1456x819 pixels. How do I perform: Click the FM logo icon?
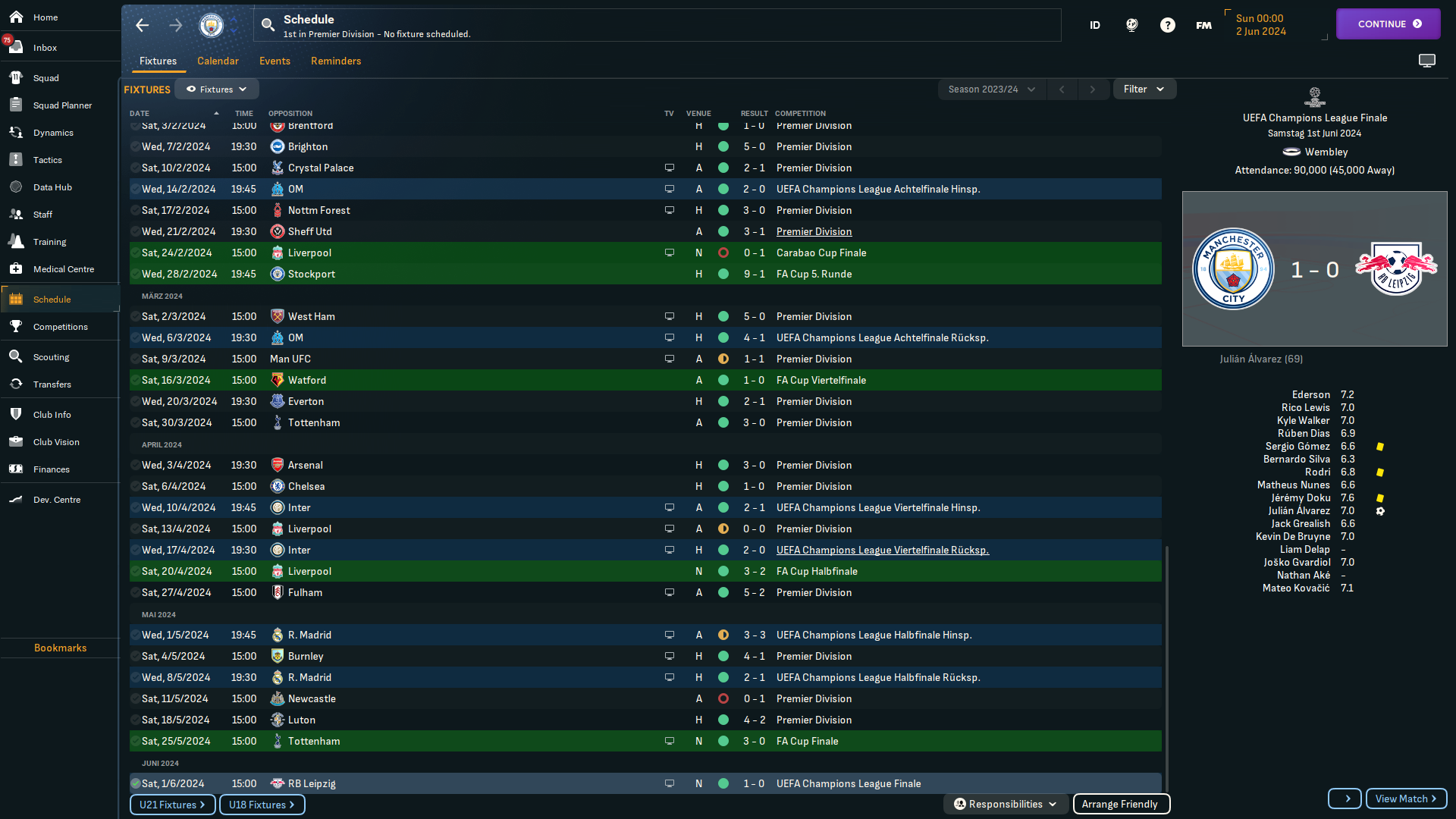point(1203,25)
